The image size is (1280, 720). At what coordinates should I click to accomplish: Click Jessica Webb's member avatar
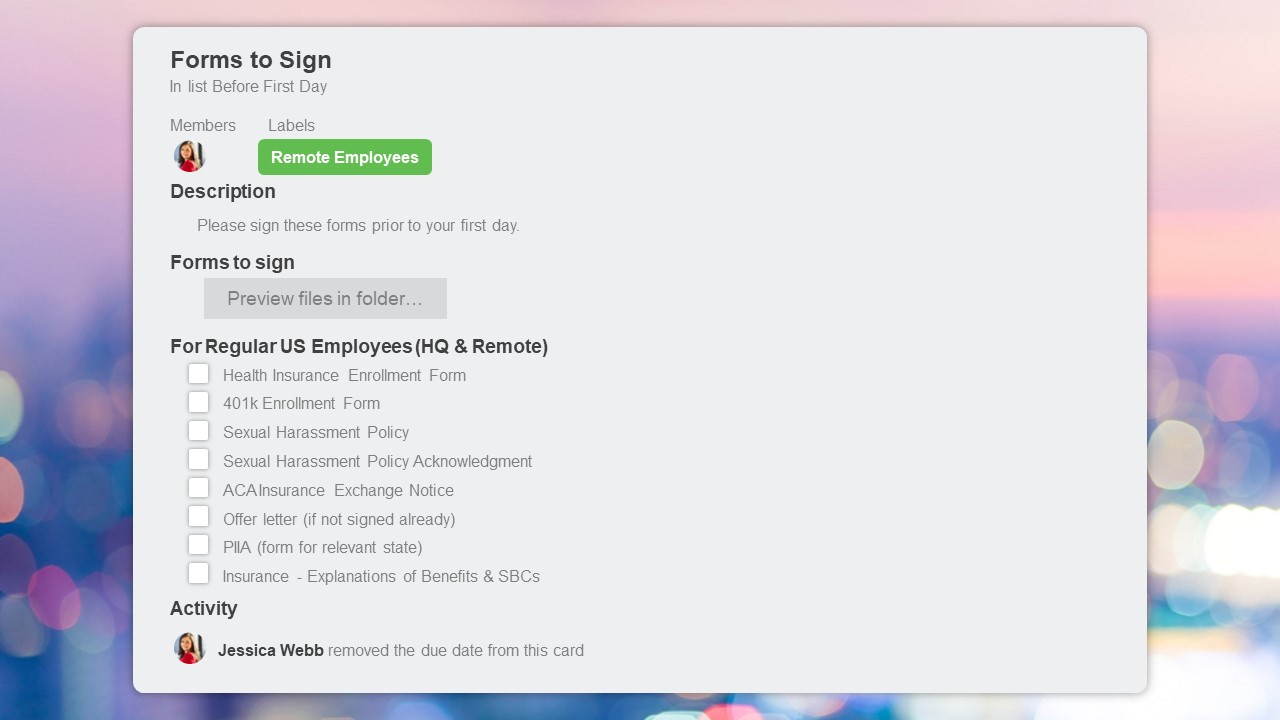point(189,156)
